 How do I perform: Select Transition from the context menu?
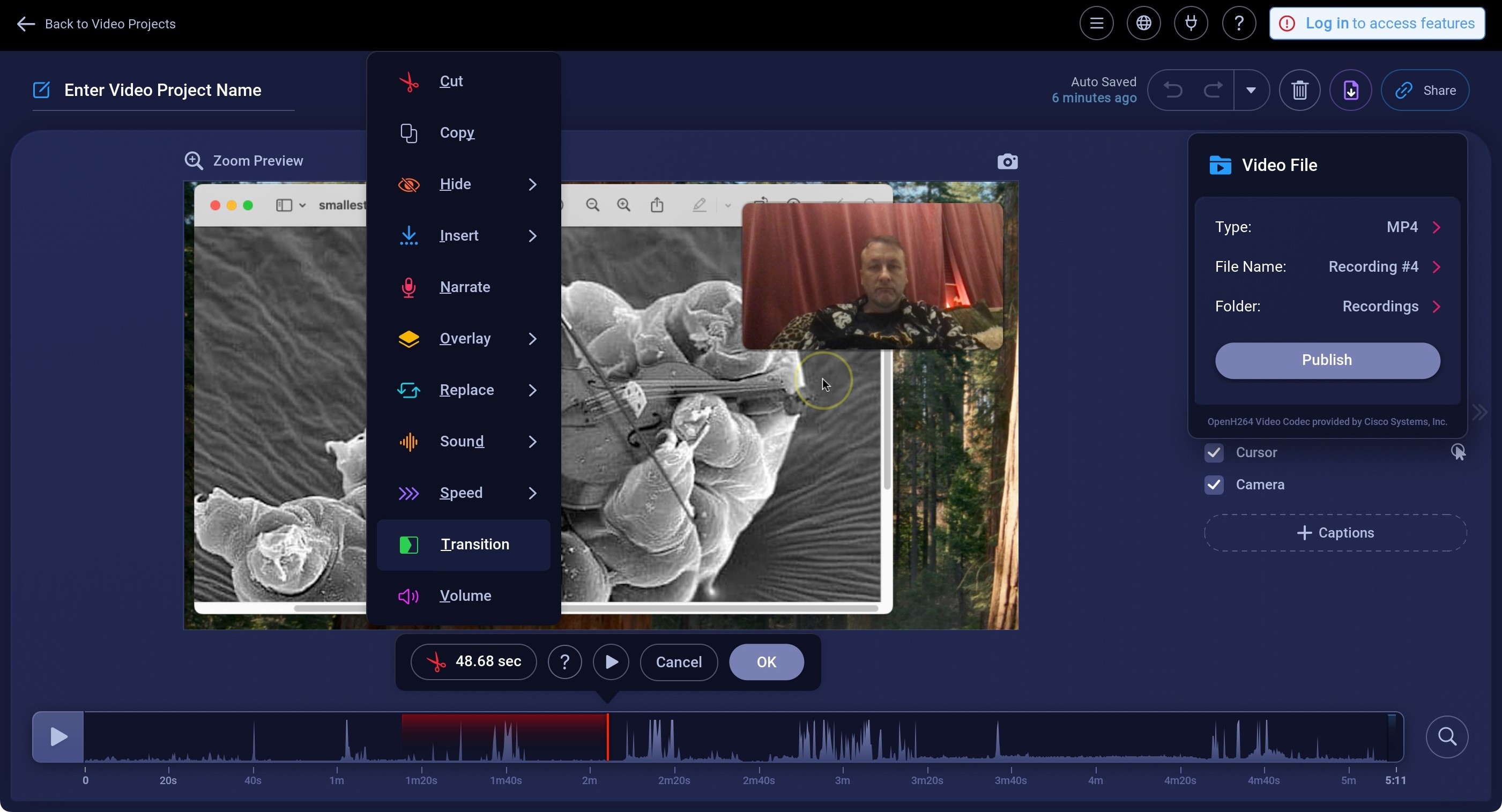pos(474,545)
